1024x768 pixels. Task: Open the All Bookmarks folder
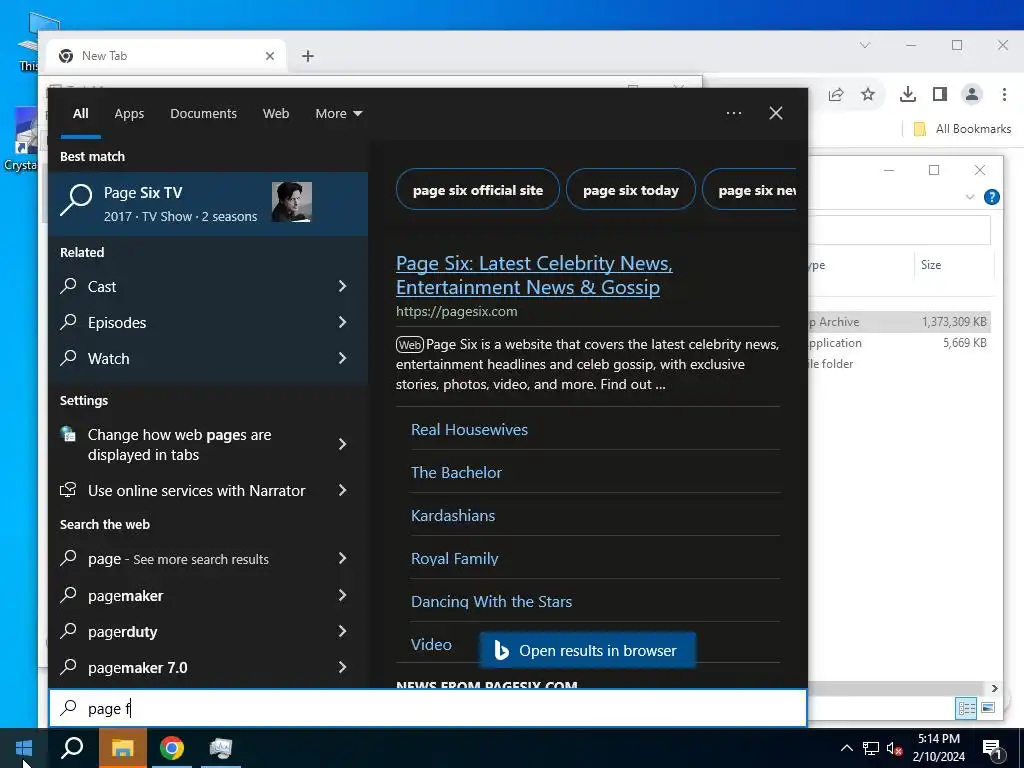click(x=962, y=129)
